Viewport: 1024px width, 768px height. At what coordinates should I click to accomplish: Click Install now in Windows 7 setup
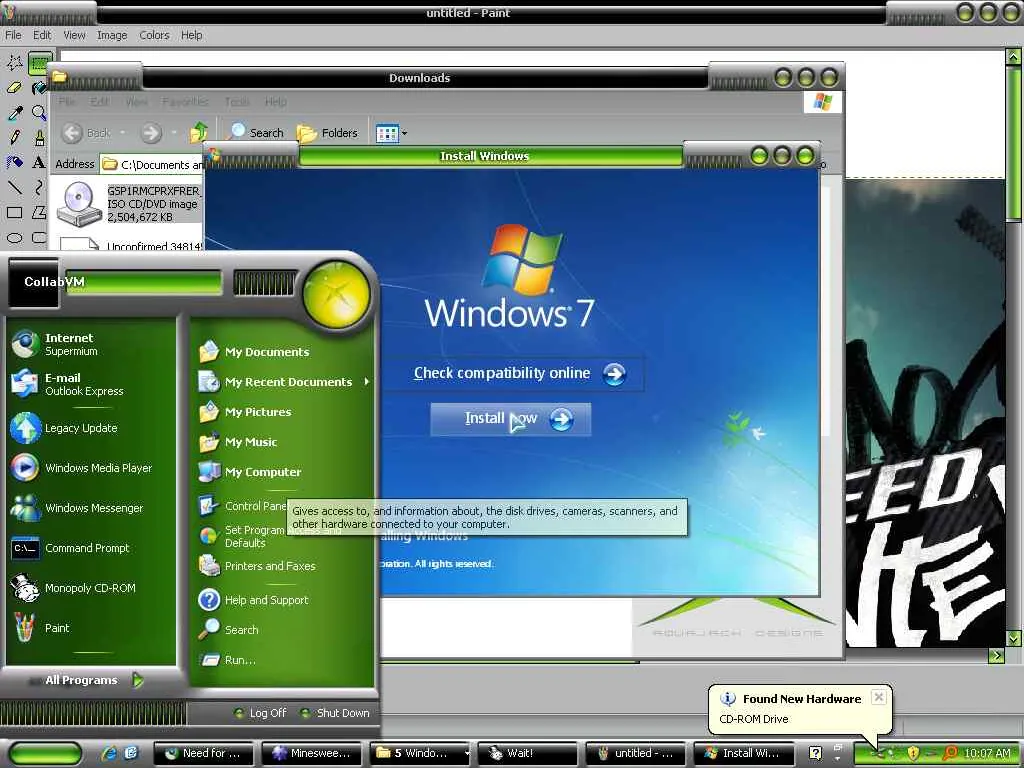[511, 419]
